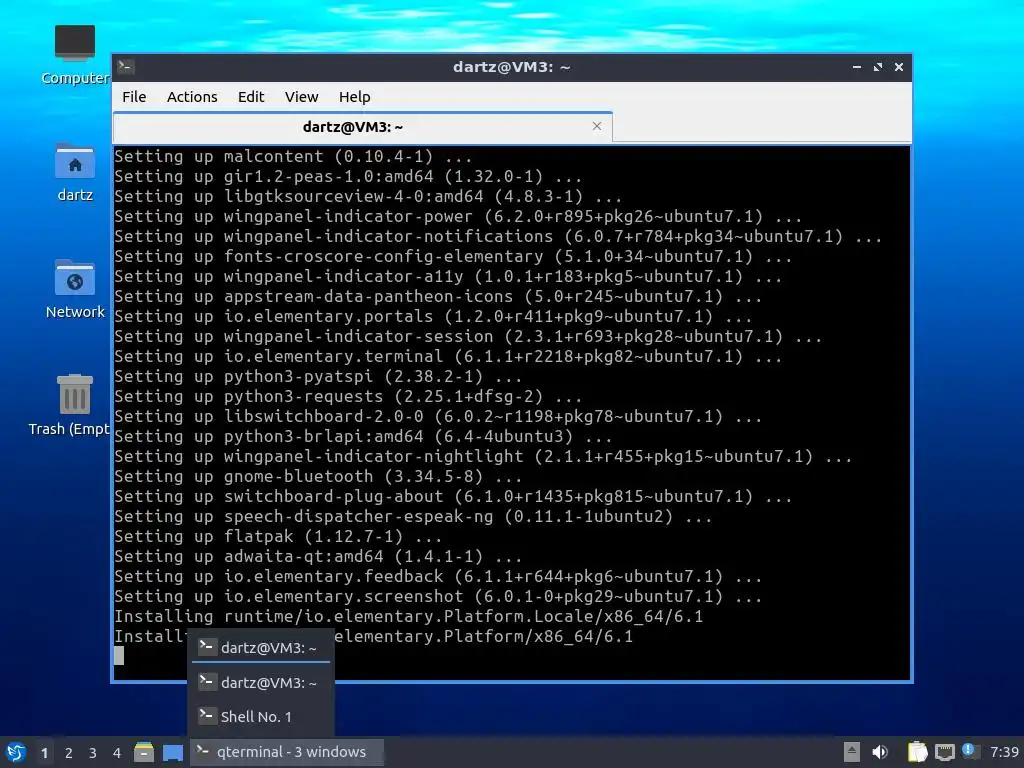
Task: Click qterminal - 3 windows taskbar button
Action: point(286,752)
